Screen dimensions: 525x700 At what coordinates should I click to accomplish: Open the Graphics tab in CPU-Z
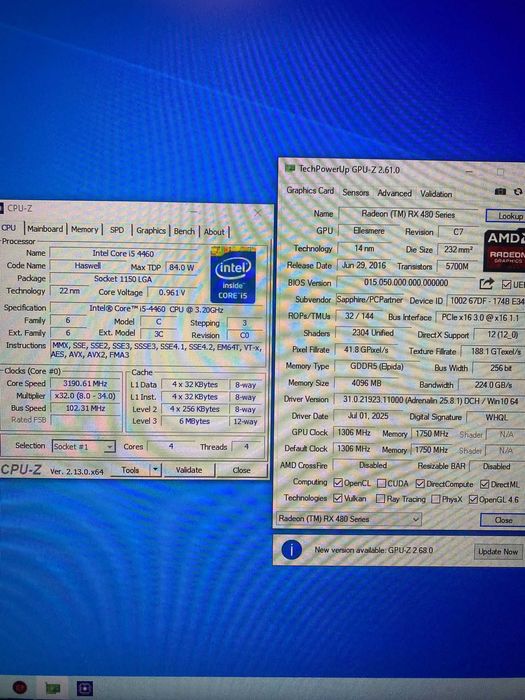[151, 230]
